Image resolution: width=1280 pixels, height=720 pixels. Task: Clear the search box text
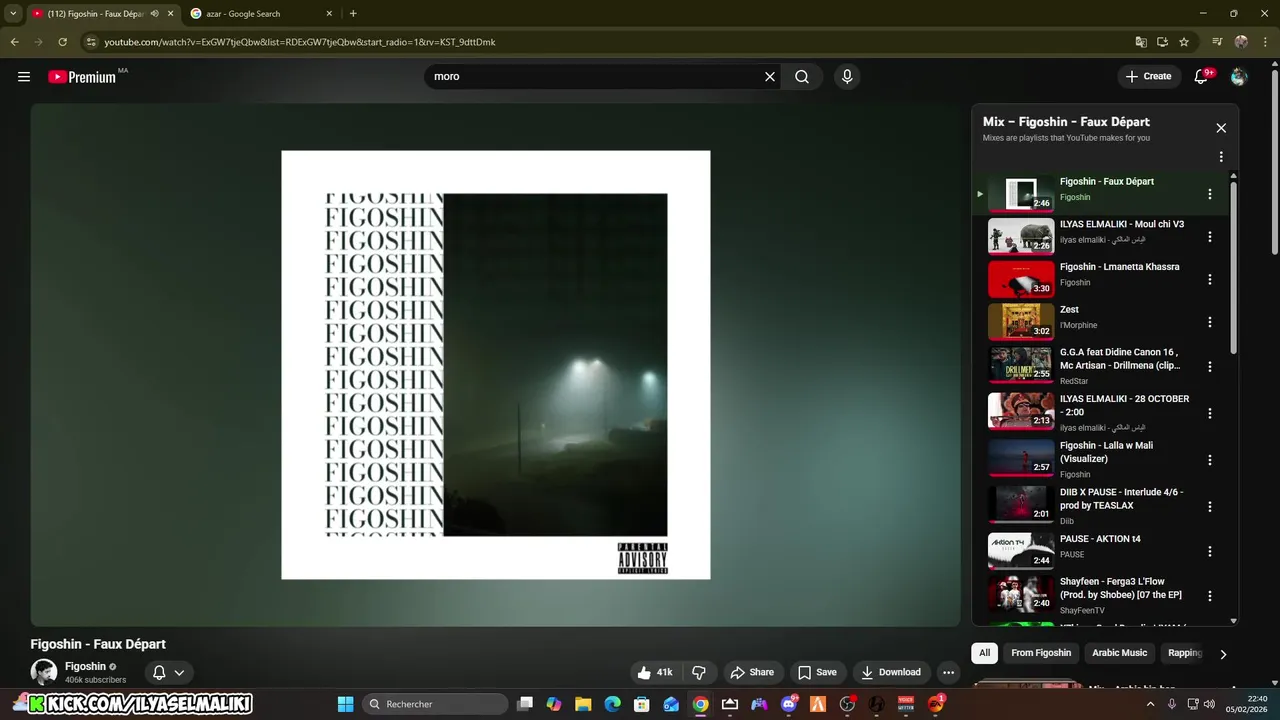tap(770, 77)
